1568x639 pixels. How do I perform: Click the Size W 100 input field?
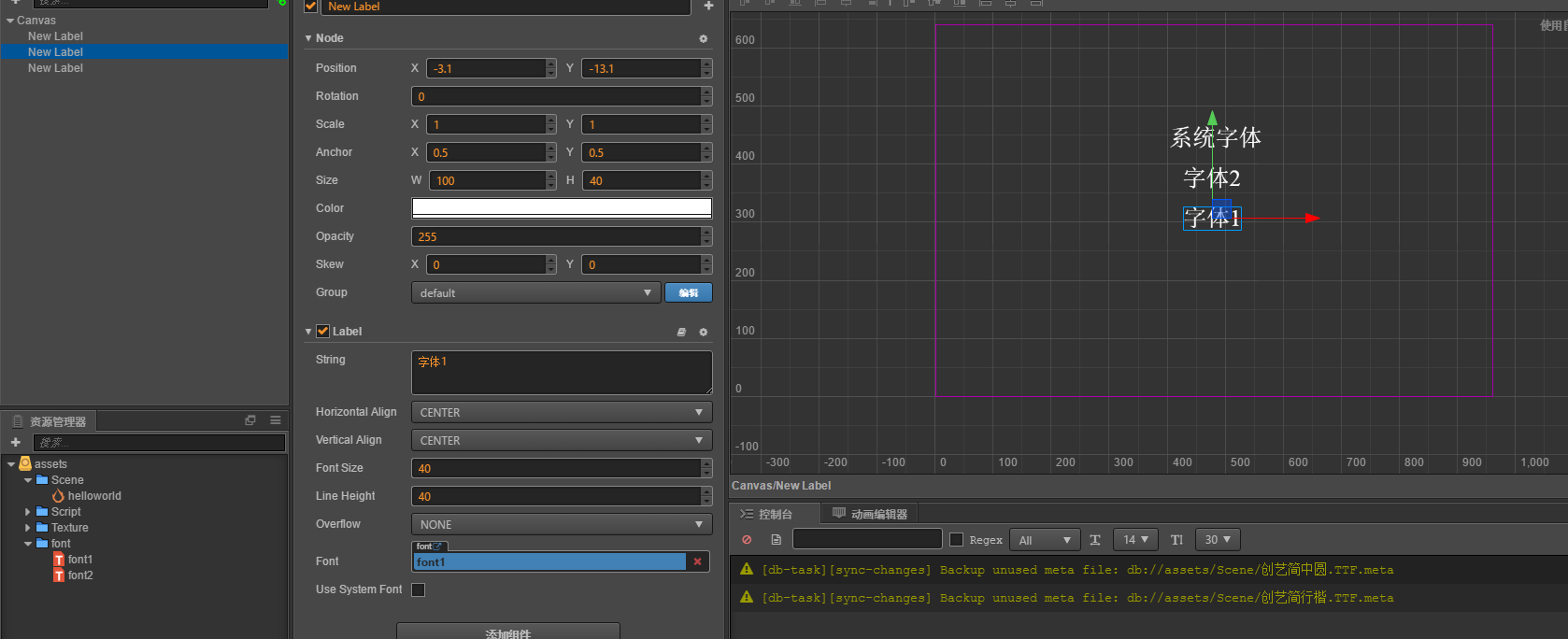487,180
